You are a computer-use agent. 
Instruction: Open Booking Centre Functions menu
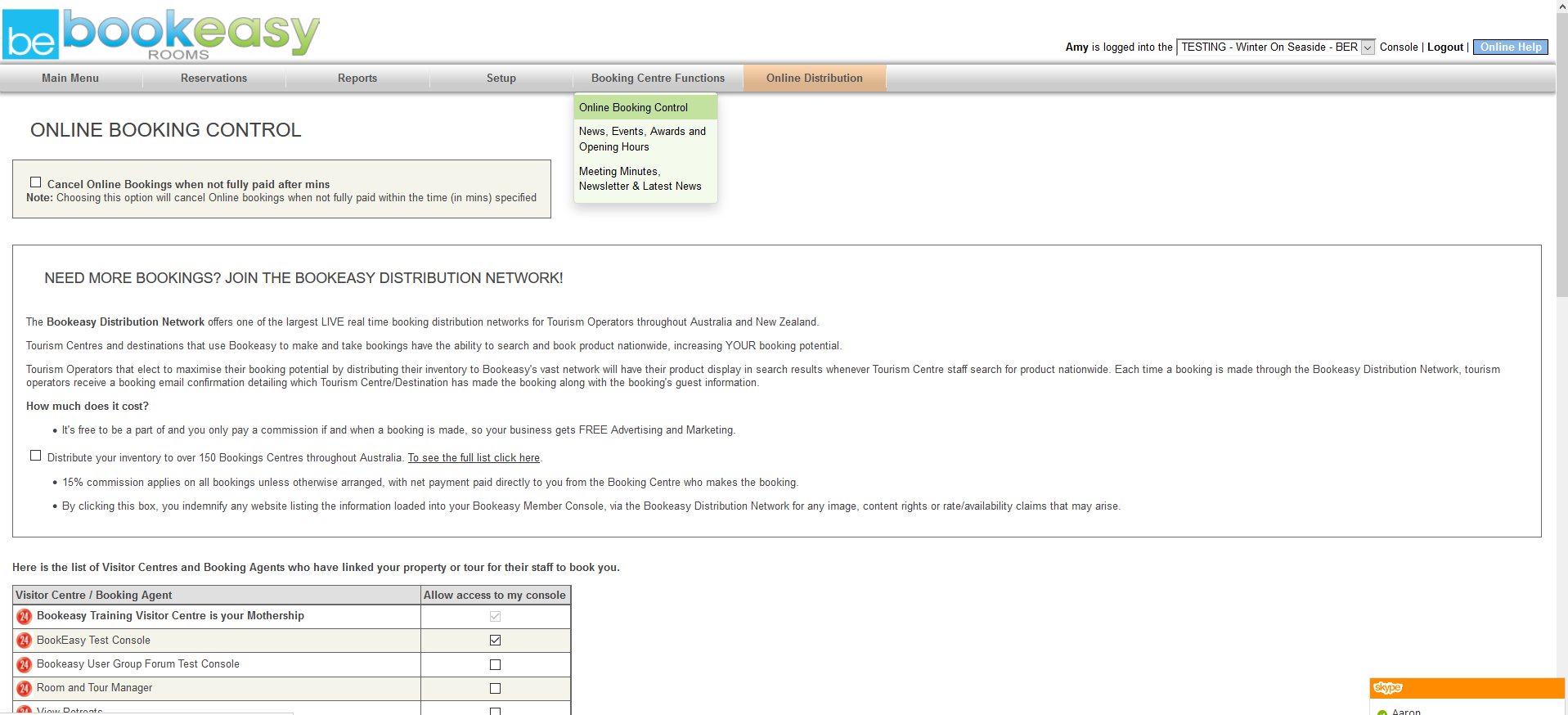(658, 79)
